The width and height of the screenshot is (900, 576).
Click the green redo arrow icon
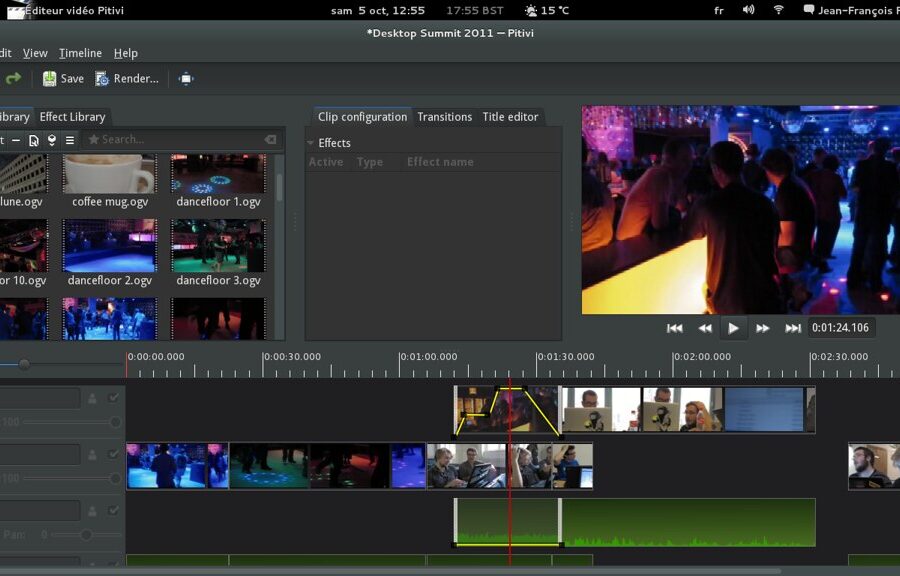pos(13,78)
